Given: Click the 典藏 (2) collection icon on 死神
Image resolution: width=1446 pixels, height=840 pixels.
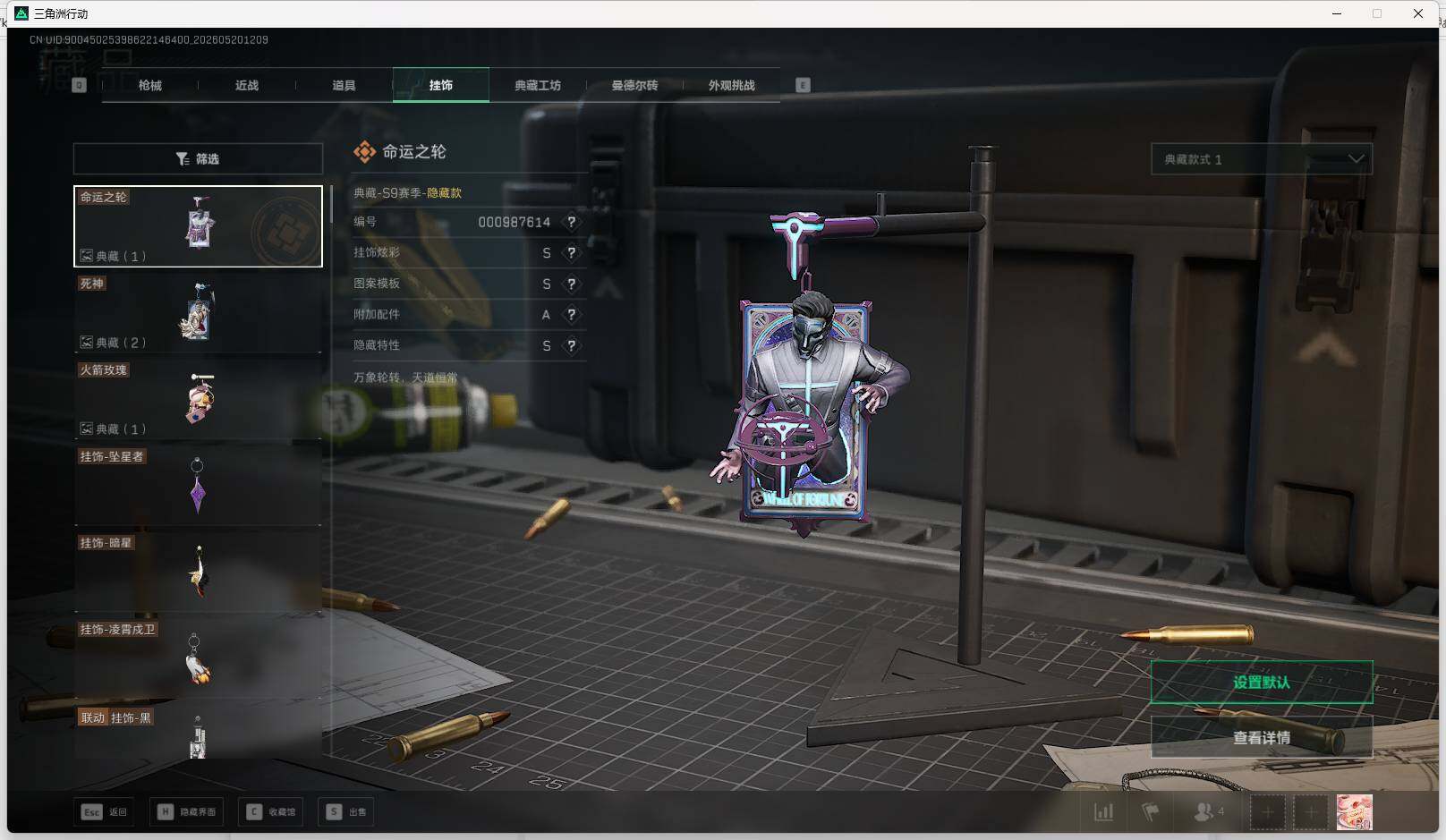Looking at the screenshot, I should point(87,343).
